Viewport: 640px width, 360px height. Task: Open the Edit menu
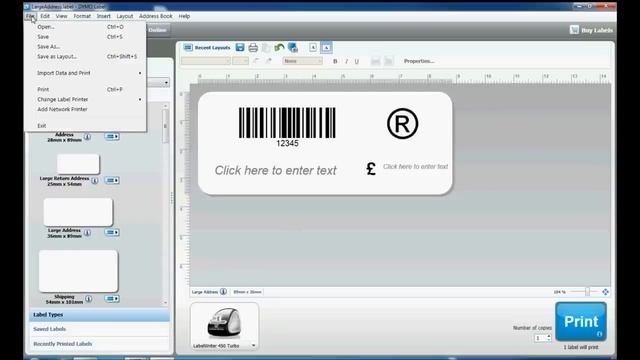(45, 16)
